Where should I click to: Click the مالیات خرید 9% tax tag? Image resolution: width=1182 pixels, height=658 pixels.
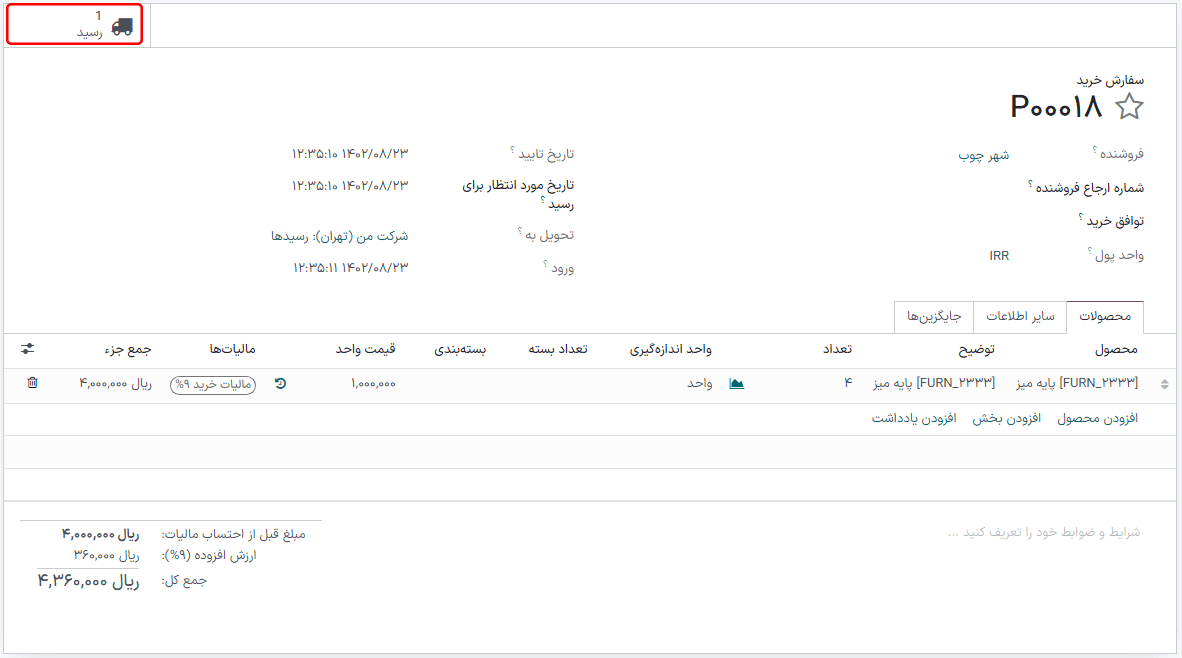213,384
